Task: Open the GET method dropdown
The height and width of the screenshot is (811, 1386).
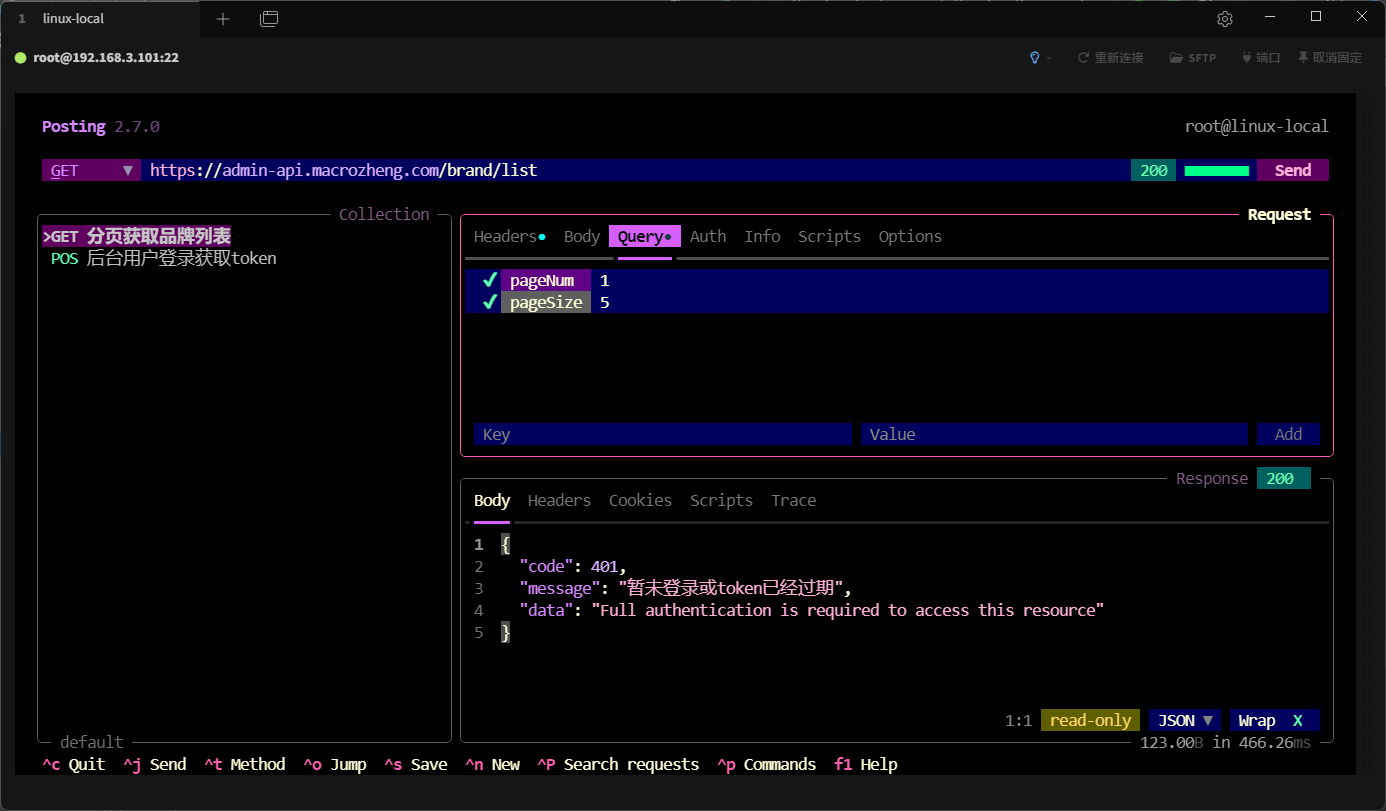Action: (x=91, y=170)
